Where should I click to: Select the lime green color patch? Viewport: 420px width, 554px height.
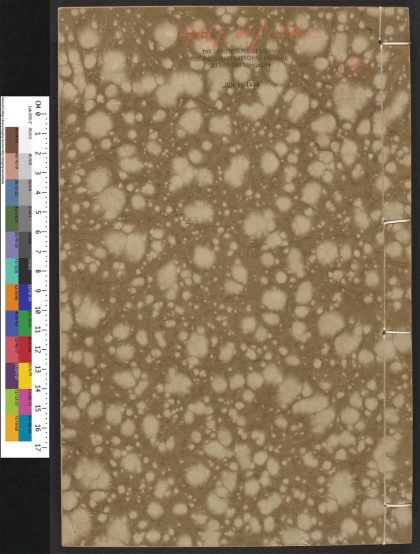(x=12, y=402)
